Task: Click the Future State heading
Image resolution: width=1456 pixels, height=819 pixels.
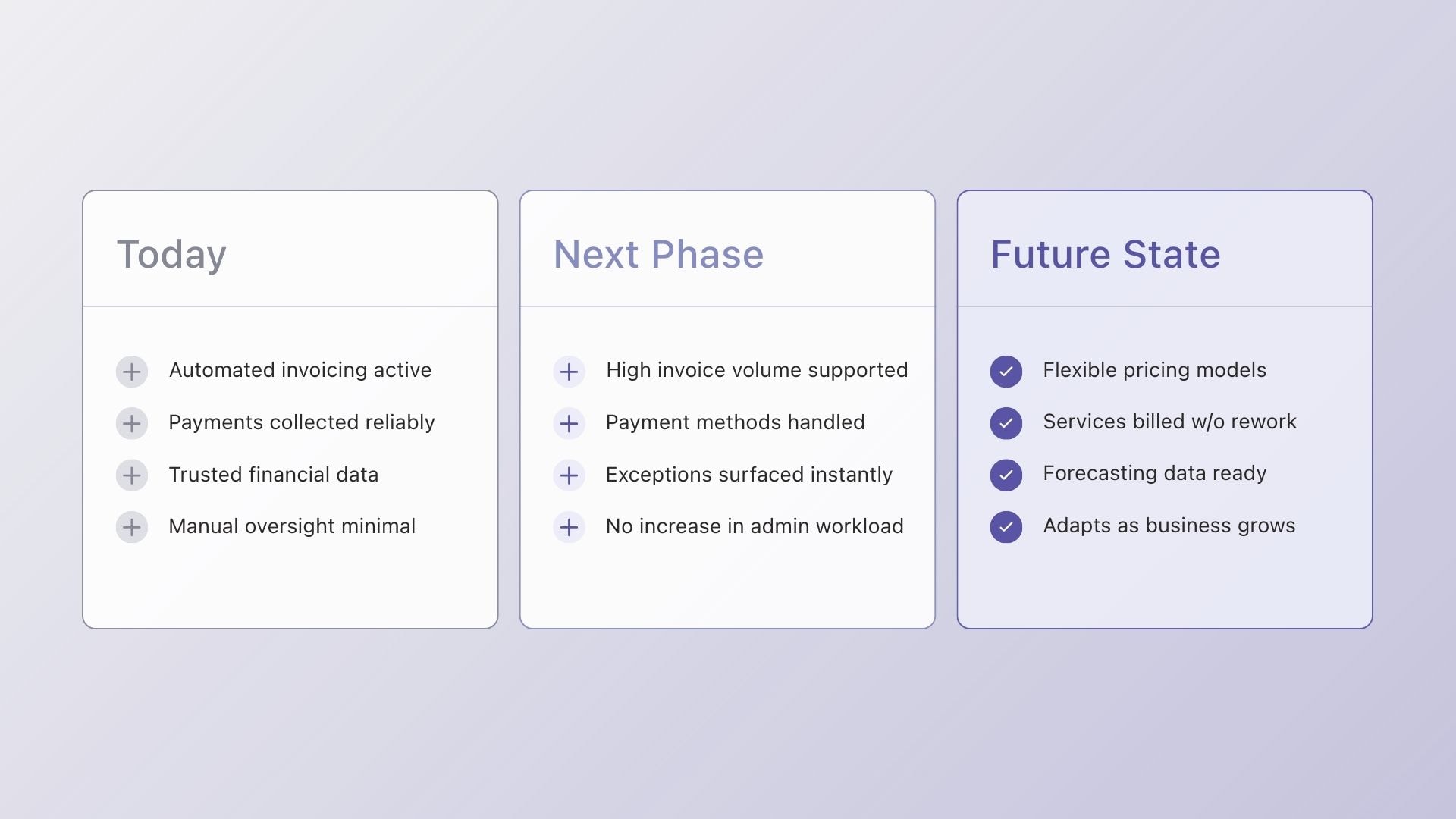Action: (x=1106, y=255)
